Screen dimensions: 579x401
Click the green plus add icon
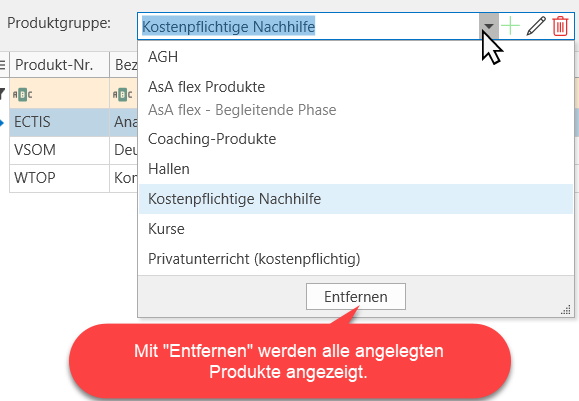pyautogui.click(x=511, y=26)
